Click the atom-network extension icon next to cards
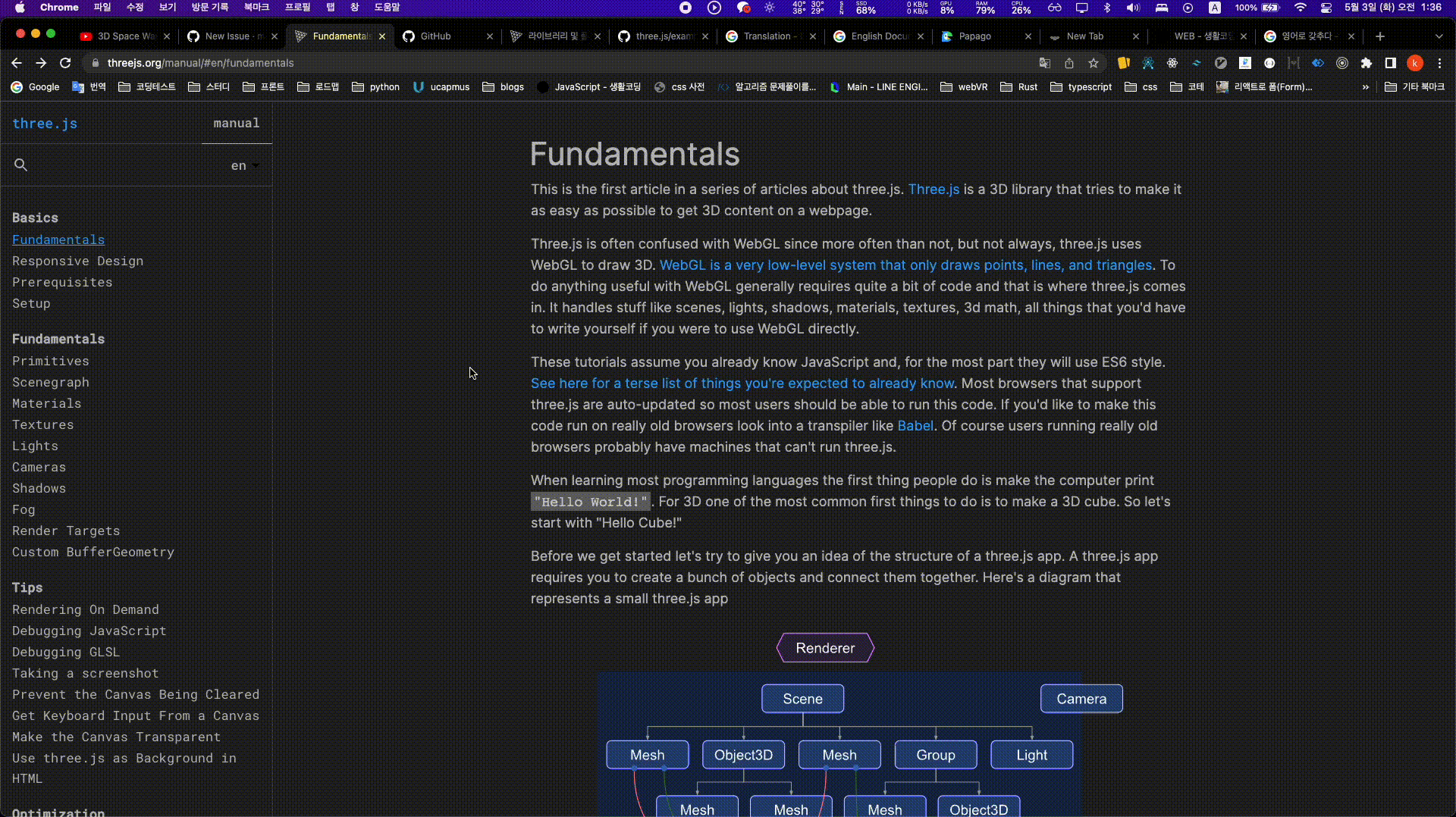Viewport: 1456px width, 817px height. tap(1148, 63)
